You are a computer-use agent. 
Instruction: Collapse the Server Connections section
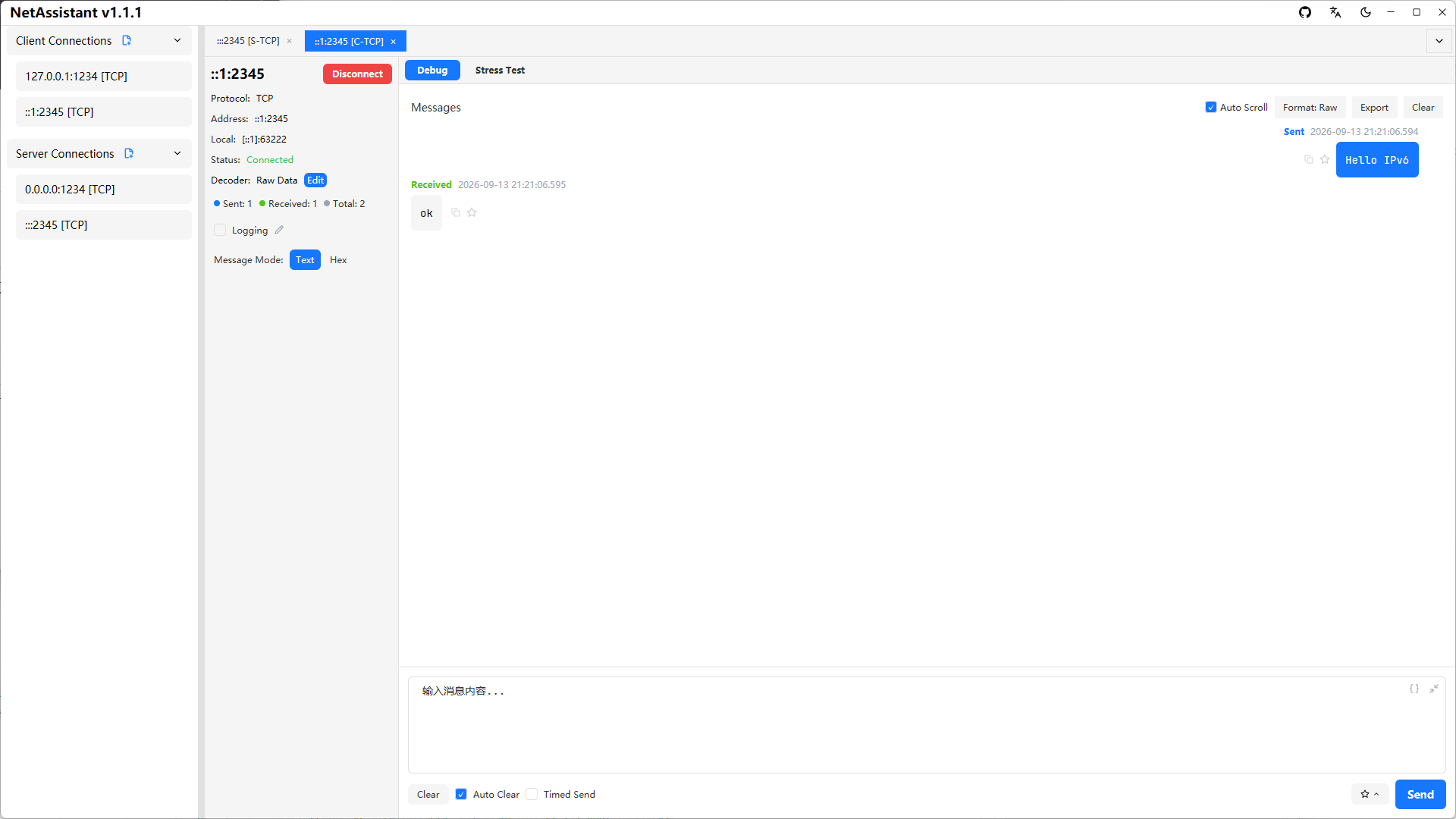[x=177, y=153]
